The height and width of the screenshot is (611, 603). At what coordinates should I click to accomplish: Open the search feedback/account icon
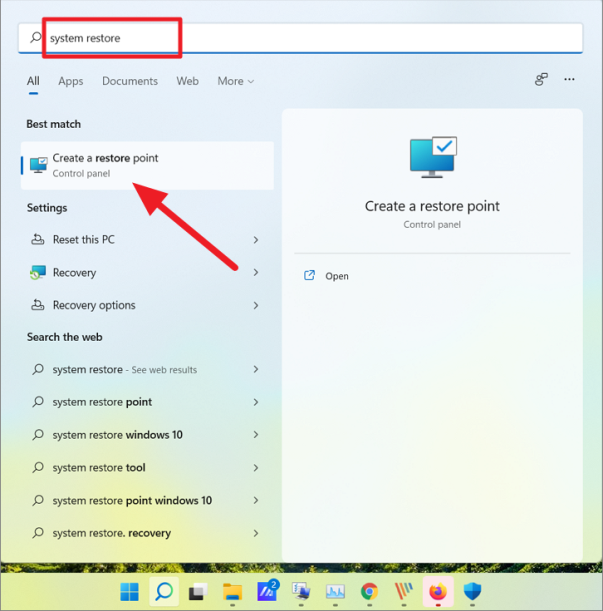point(541,79)
